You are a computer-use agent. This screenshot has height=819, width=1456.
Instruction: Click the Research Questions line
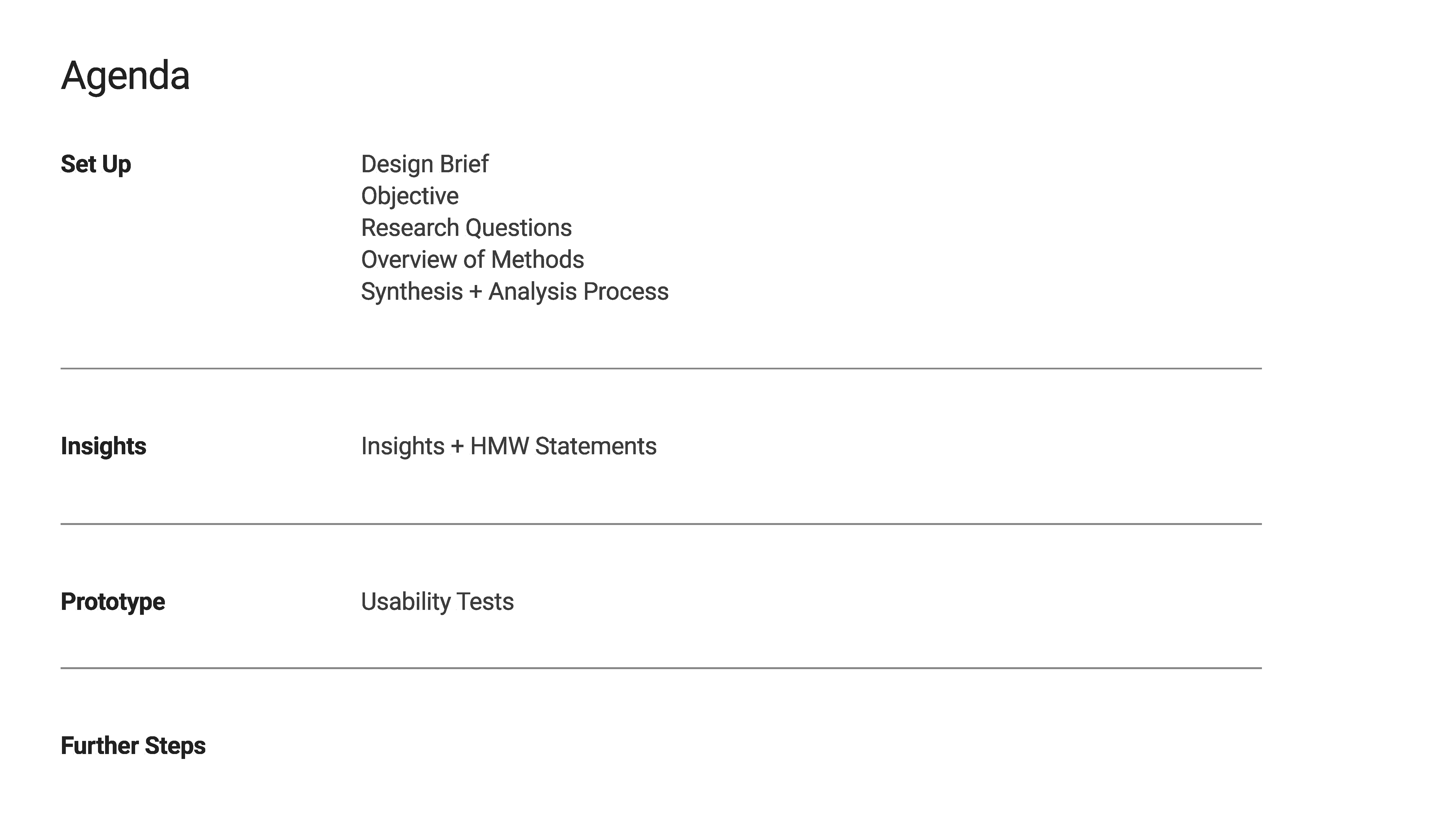coord(466,228)
